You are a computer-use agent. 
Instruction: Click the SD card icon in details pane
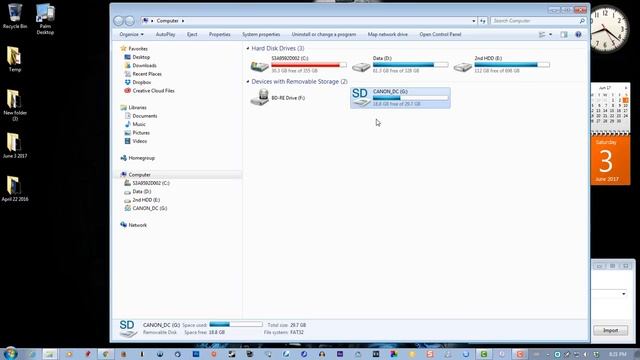pos(128,329)
